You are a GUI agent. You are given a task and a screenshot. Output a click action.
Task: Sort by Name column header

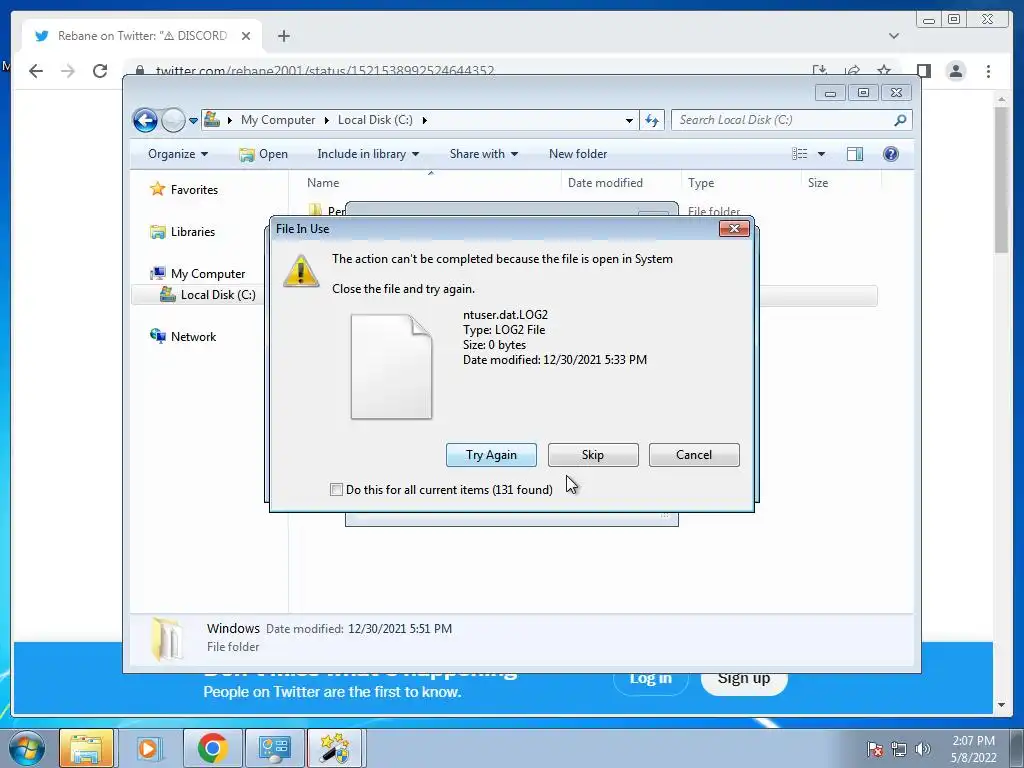(431, 183)
